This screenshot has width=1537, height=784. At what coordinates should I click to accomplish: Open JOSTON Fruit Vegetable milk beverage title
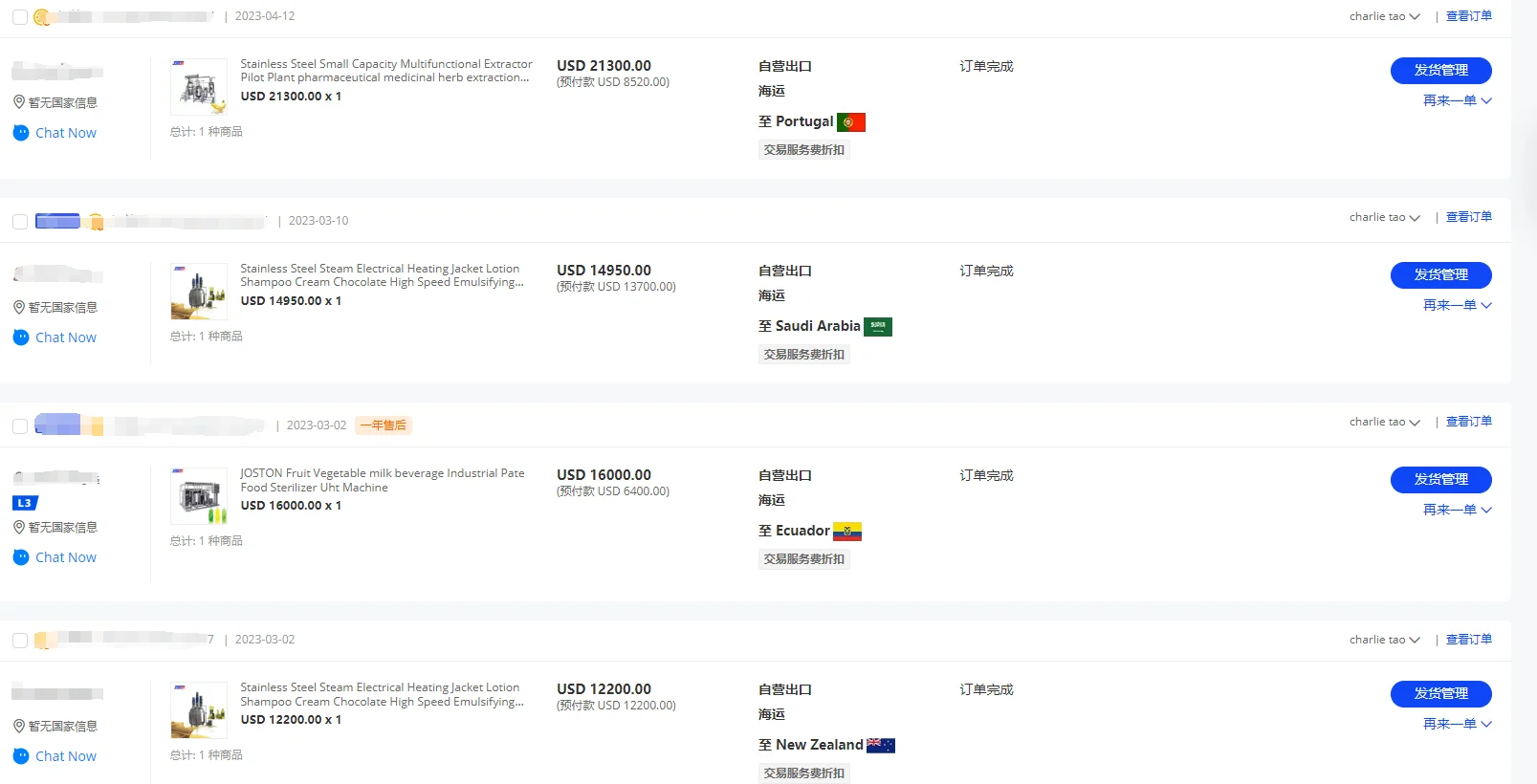[383, 480]
